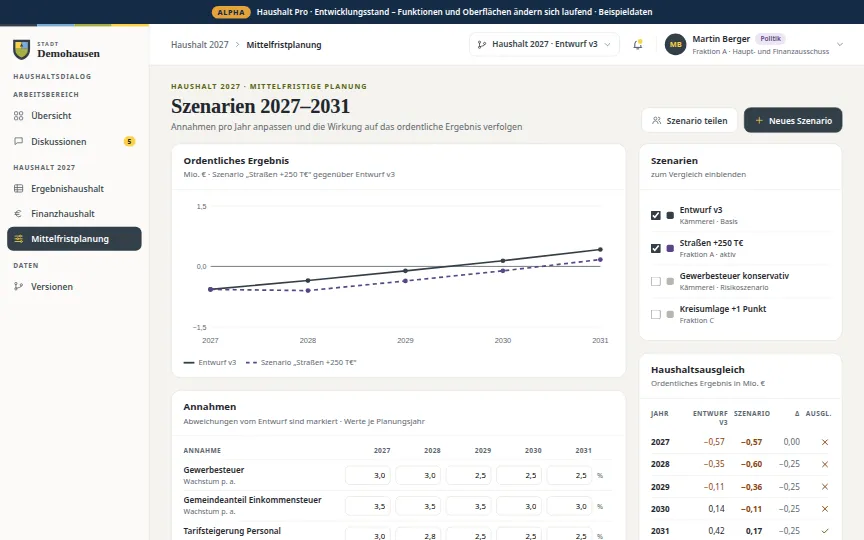Viewport: 864px width, 540px height.
Task: Click the gray Gewerbesteuer konservativ swatch
Action: point(670,282)
